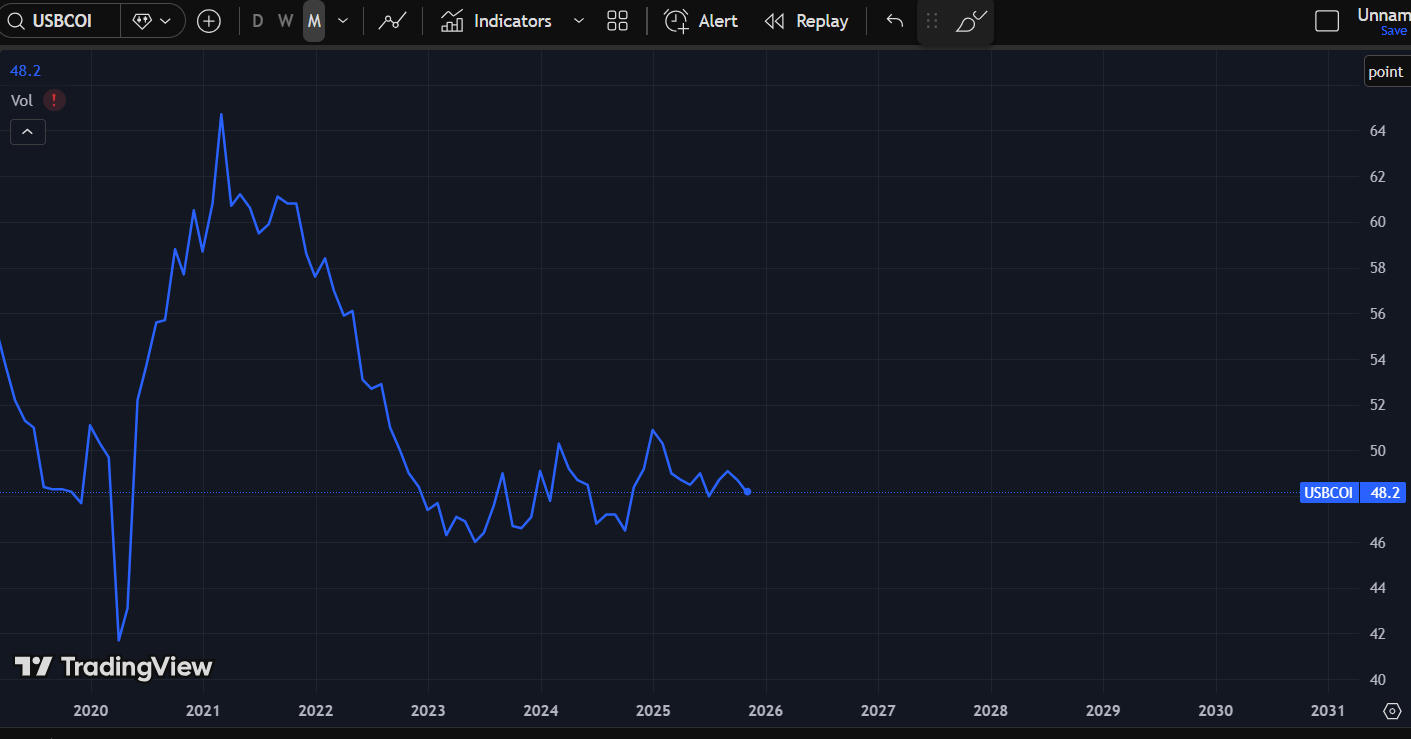Click the add symbol plus icon
The height and width of the screenshot is (739, 1411).
208,21
